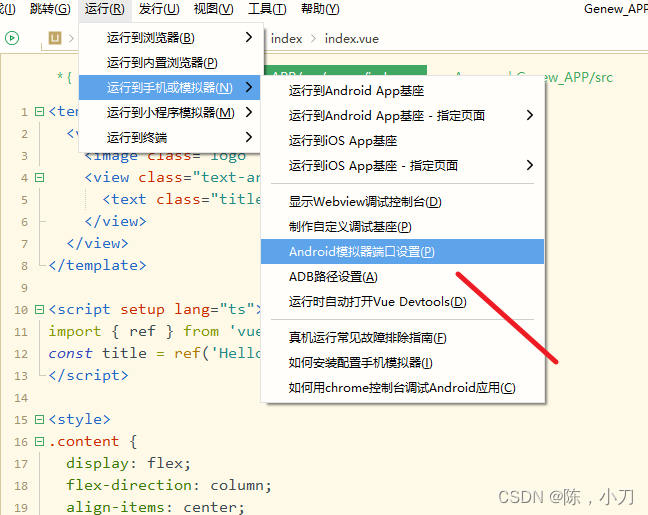Open 真机运行常见故障排除指南(F)
The width and height of the screenshot is (648, 515).
click(x=403, y=338)
